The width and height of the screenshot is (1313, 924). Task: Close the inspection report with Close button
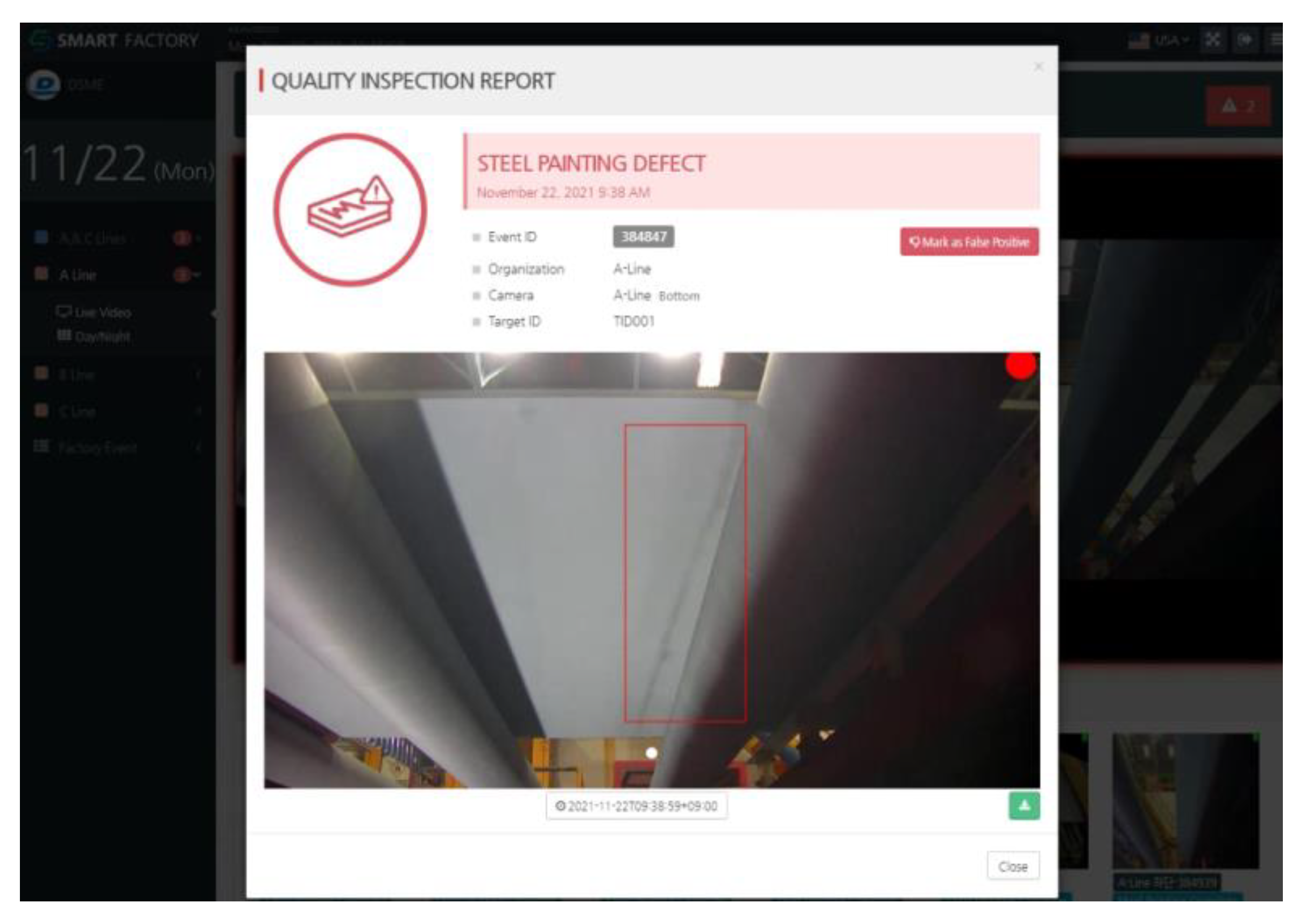1012,866
